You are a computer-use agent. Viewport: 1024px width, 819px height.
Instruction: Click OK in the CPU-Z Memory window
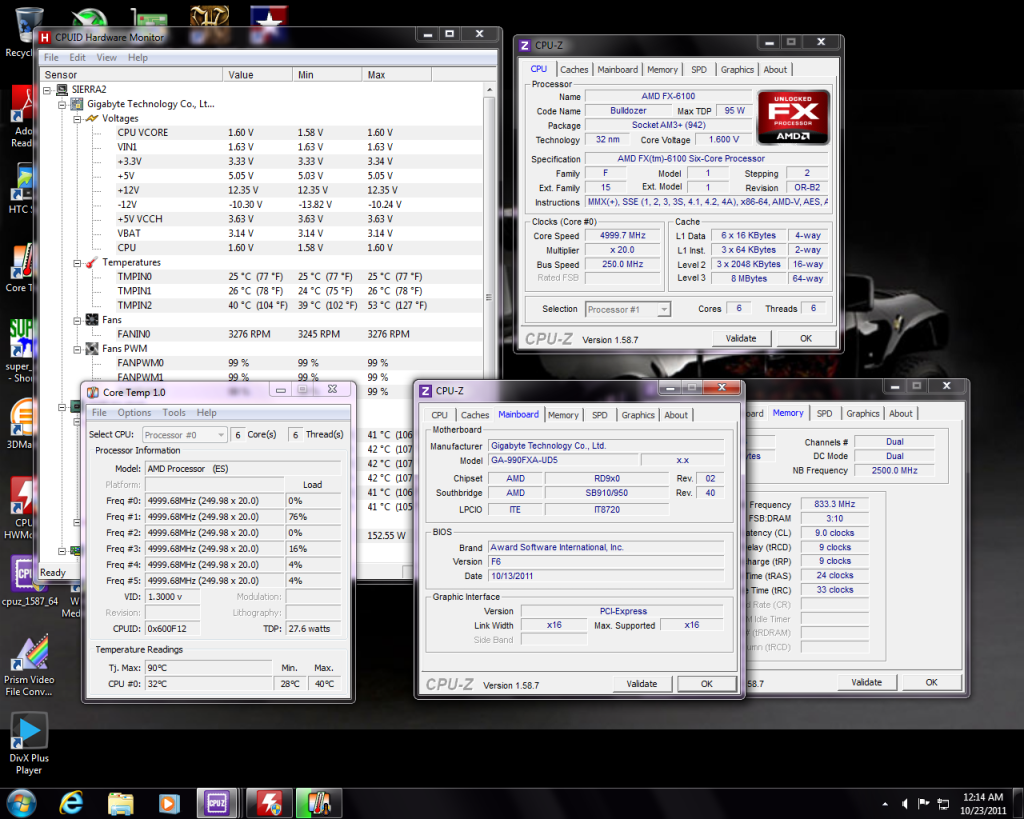pyautogui.click(x=931, y=682)
